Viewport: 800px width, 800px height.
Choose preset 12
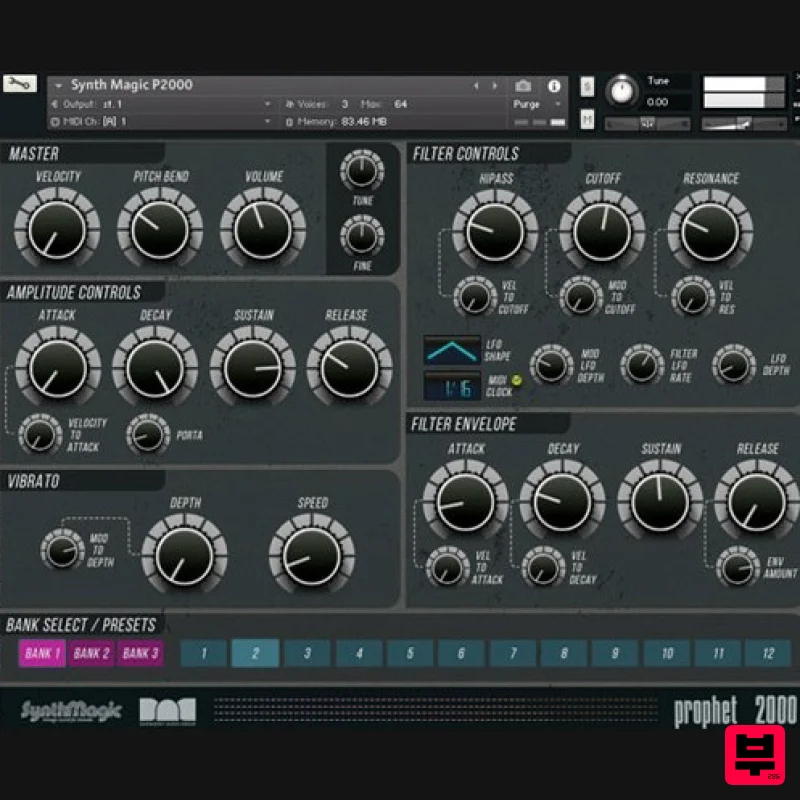[x=768, y=653]
